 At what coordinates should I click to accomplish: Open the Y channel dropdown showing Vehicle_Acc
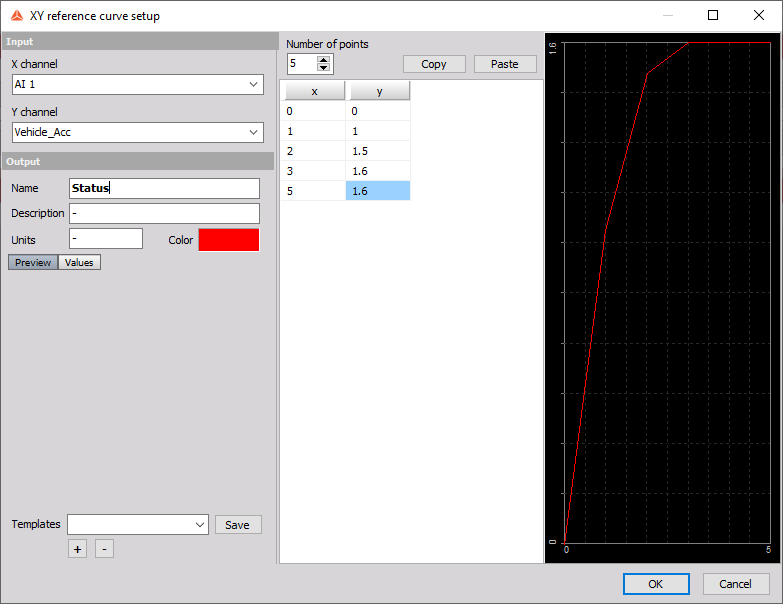point(138,132)
